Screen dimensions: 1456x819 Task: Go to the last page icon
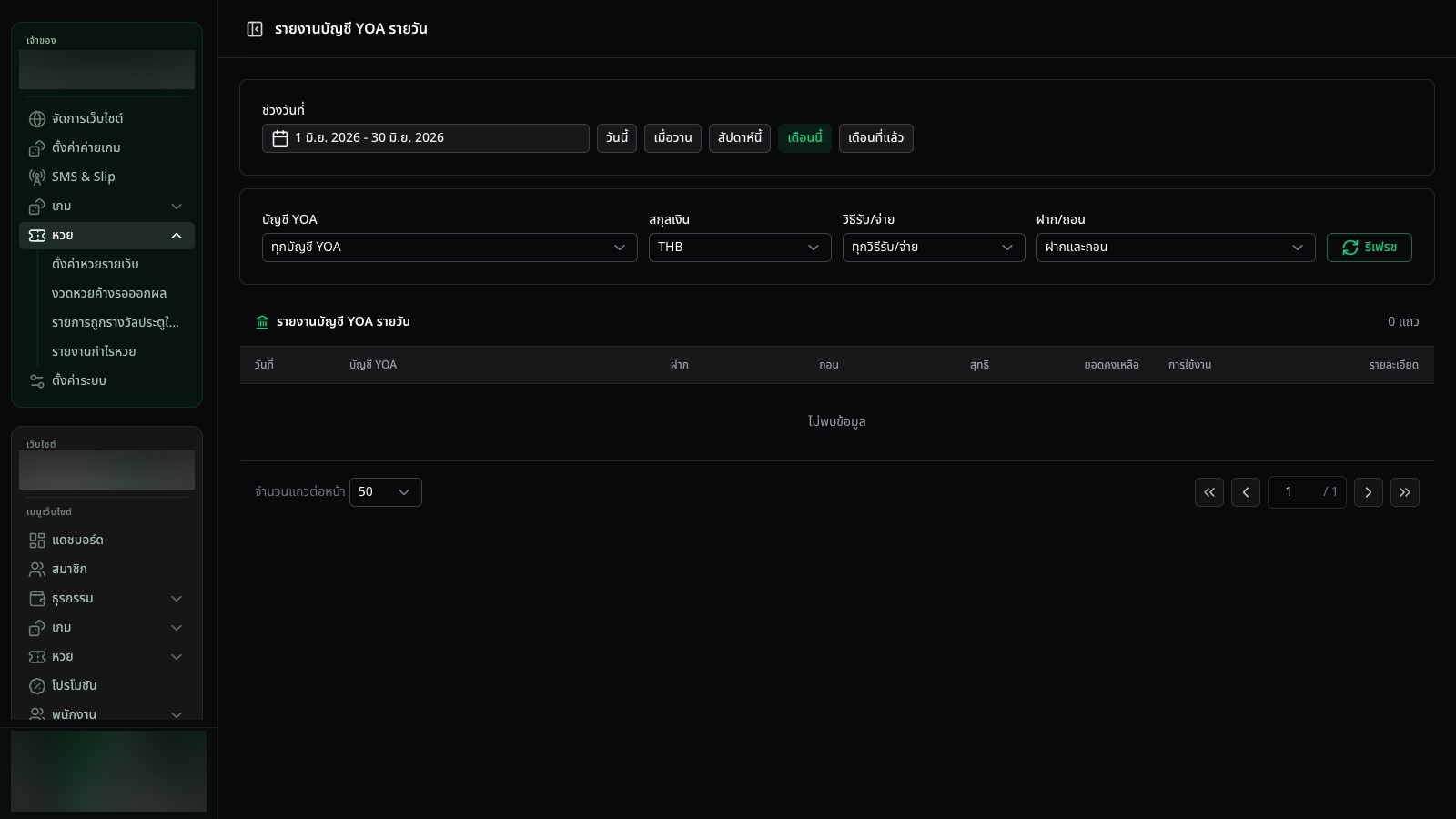(x=1405, y=492)
